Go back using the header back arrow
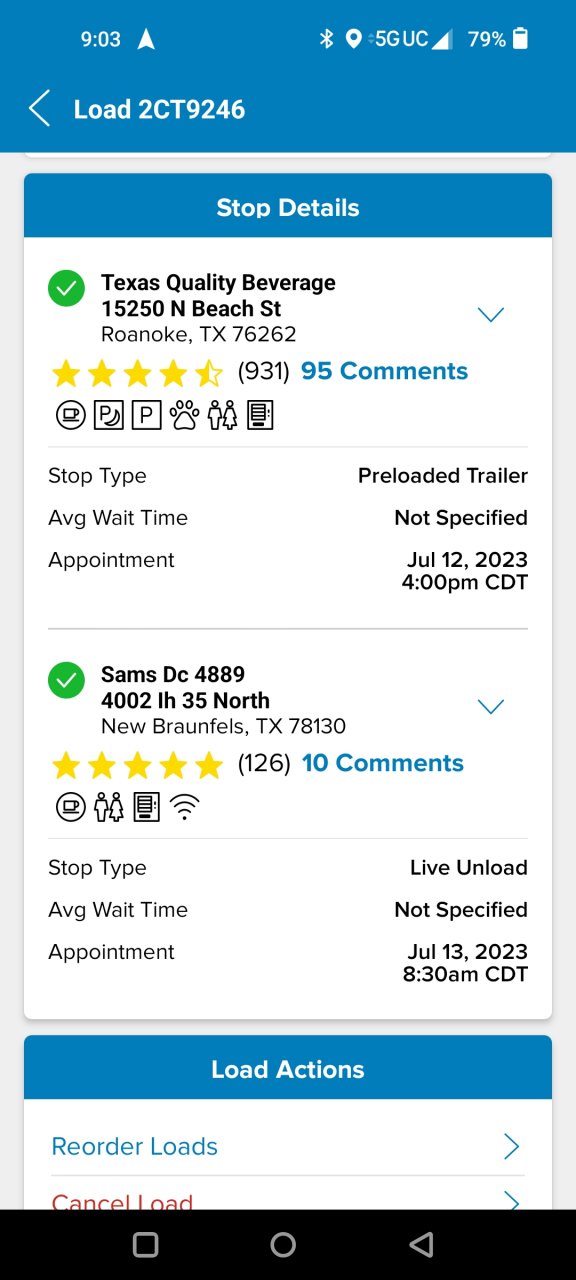The width and height of the screenshot is (576, 1280). pyautogui.click(x=39, y=109)
